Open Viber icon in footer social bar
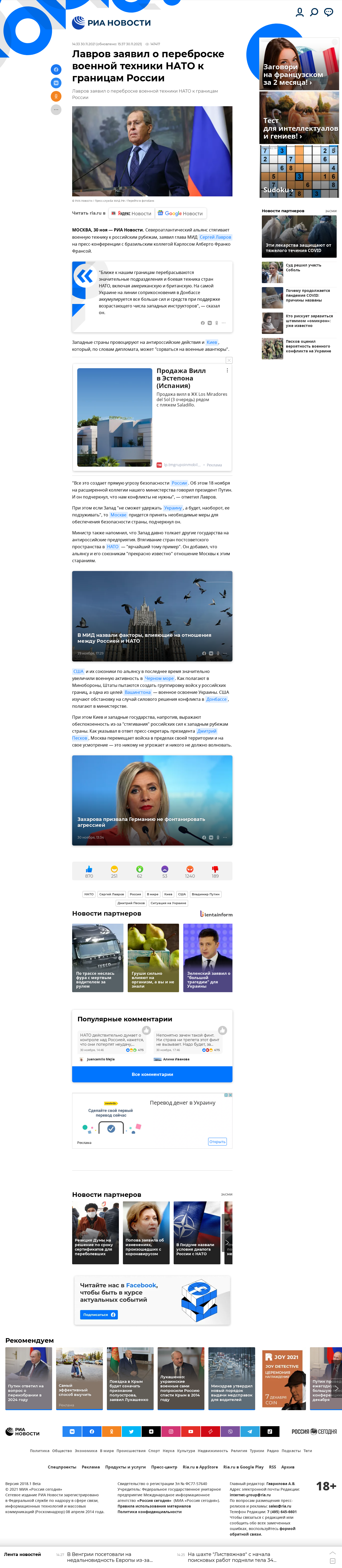Image resolution: width=342 pixels, height=1568 pixels. pyautogui.click(x=230, y=1431)
